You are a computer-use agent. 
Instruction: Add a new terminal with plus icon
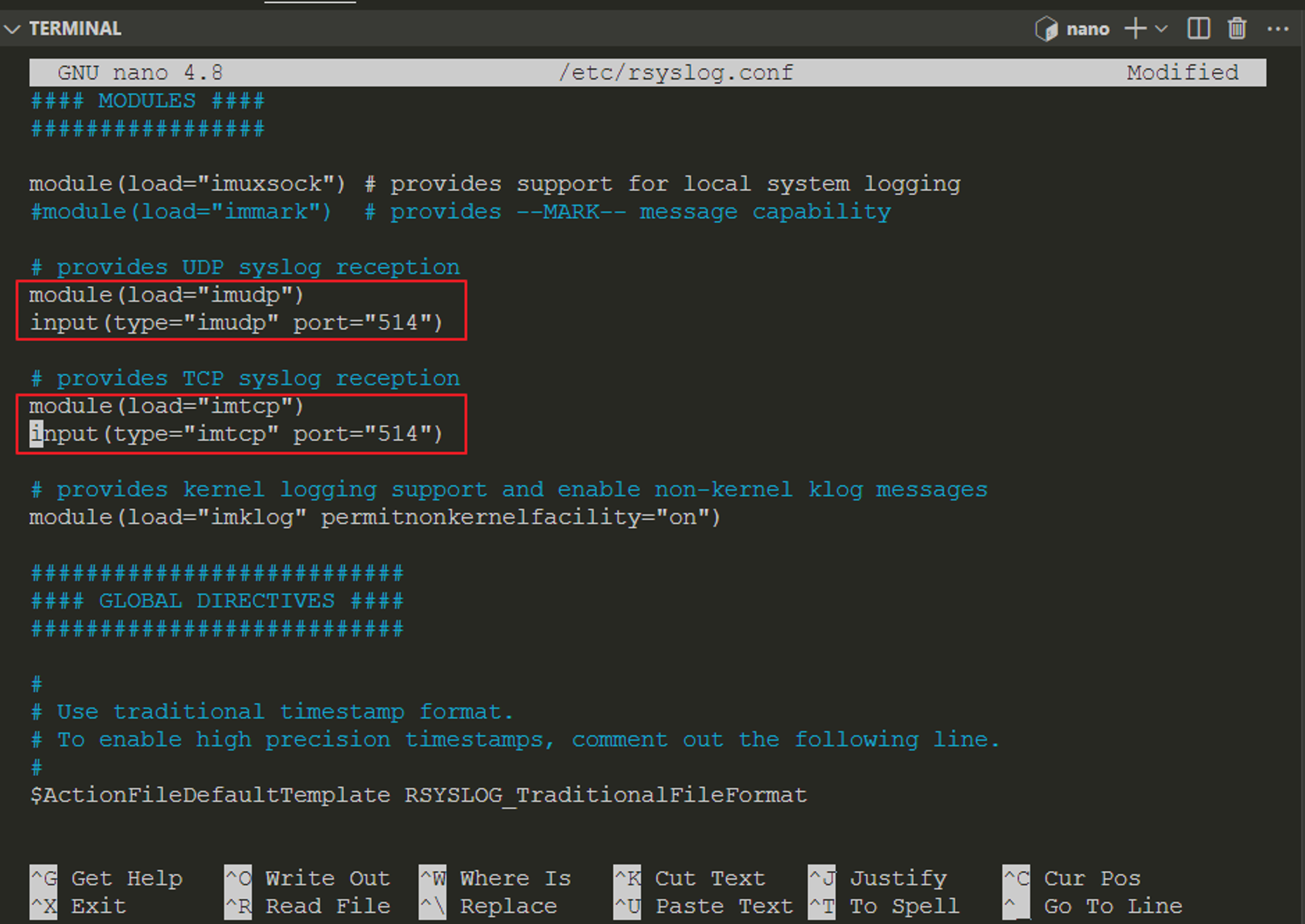[1135, 29]
